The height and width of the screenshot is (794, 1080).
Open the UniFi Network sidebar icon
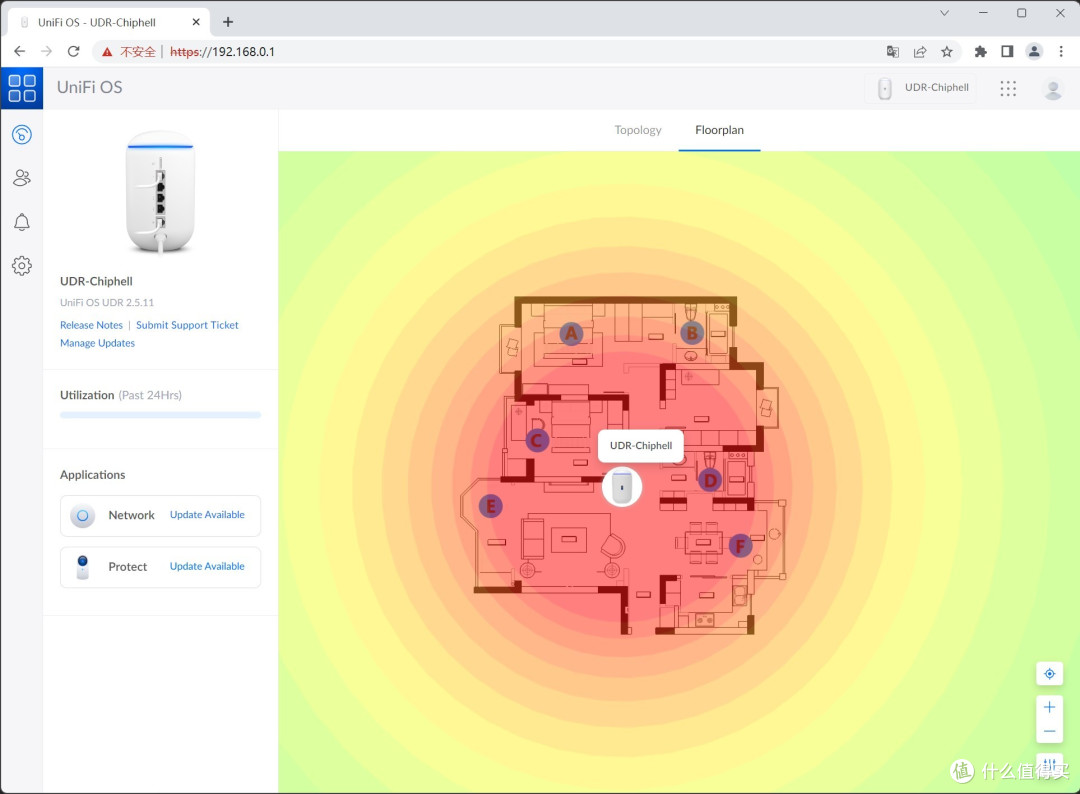click(21, 135)
